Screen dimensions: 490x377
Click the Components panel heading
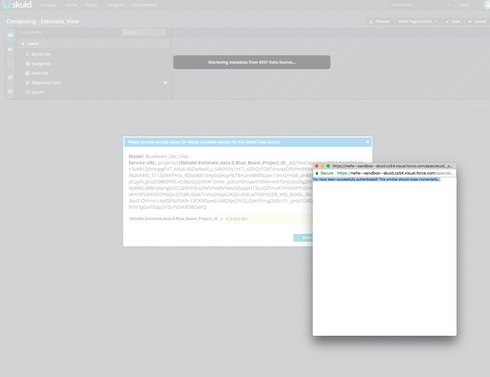pos(30,32)
